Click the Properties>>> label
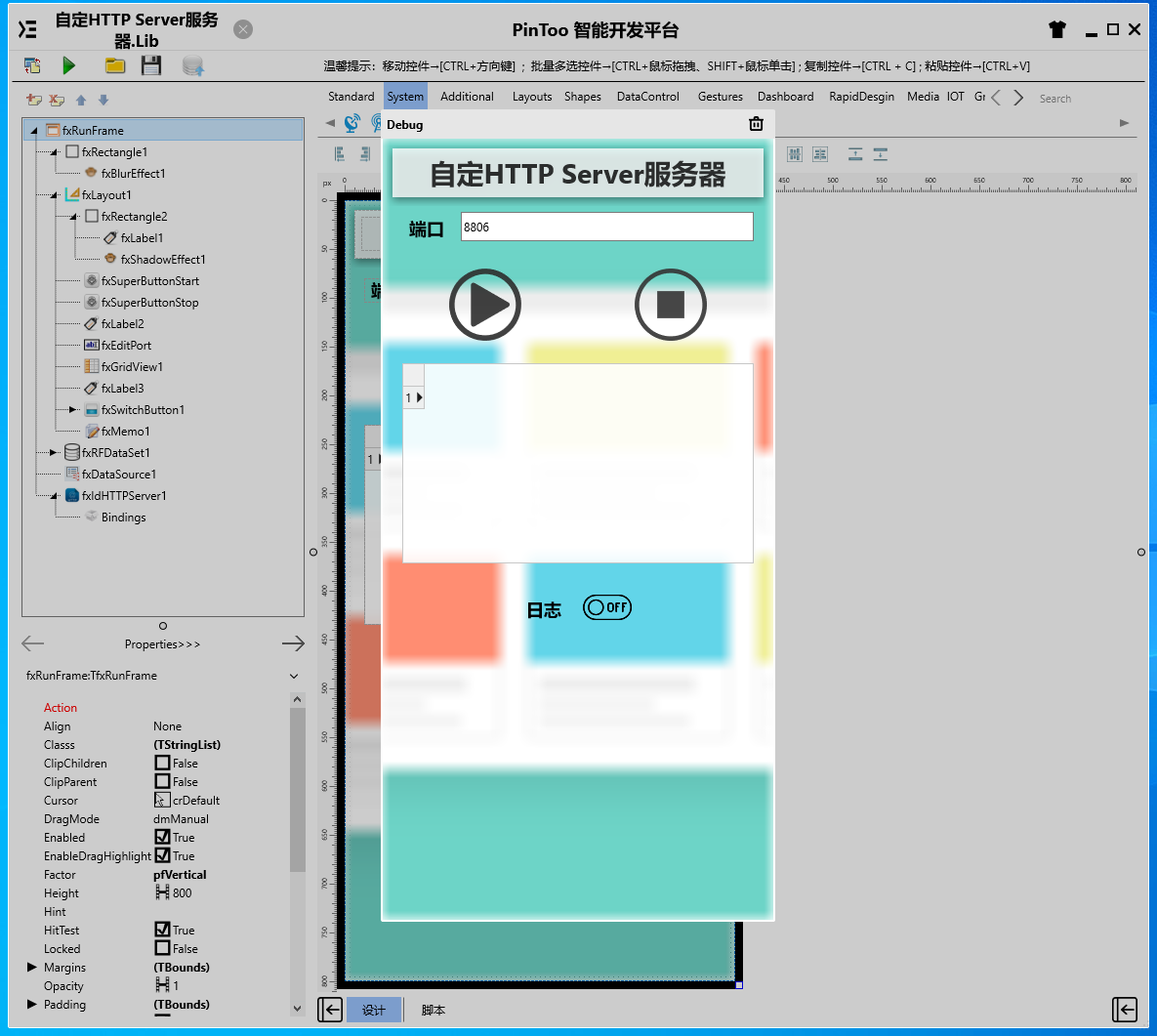Screen dimensions: 1157x1036 162,644
